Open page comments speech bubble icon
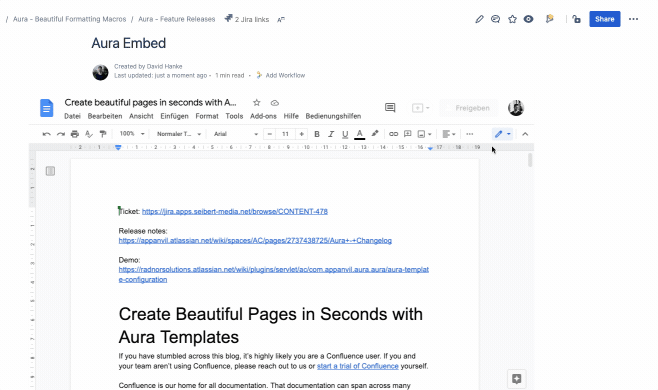658x390 pixels. point(496,19)
